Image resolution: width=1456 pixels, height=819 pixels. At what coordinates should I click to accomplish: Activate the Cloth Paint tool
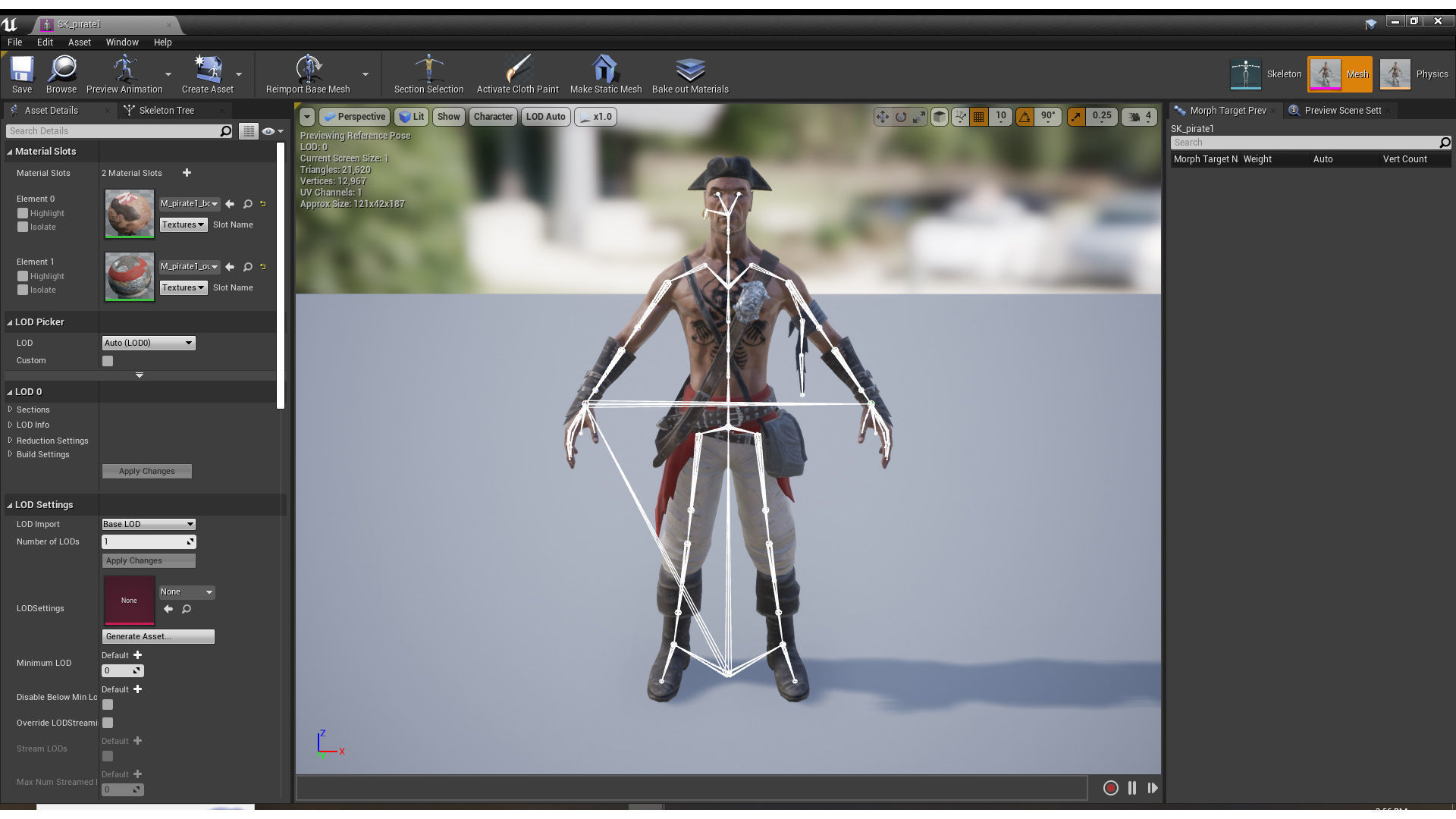[517, 74]
